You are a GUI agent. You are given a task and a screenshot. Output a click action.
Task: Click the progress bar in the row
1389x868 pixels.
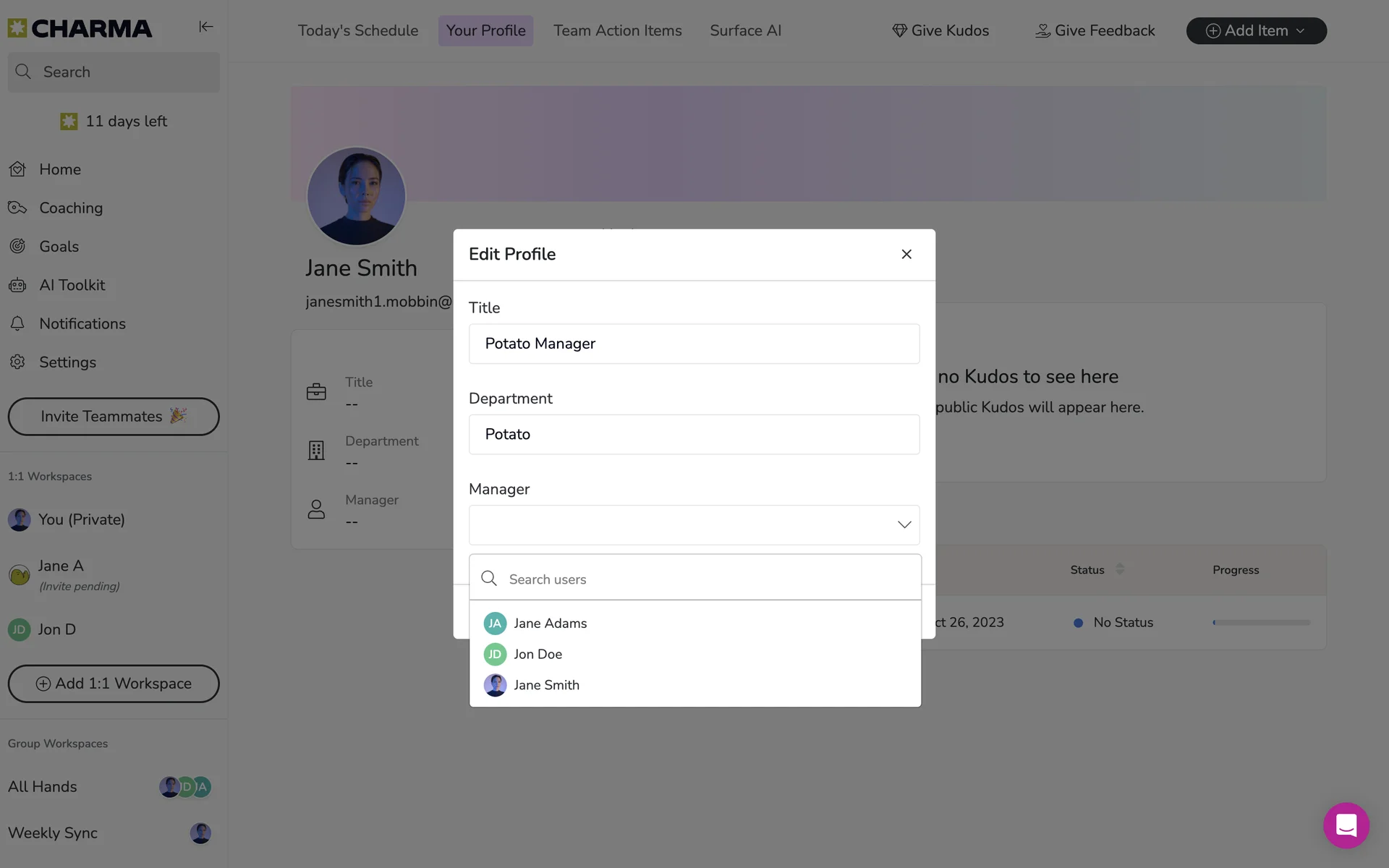[x=1261, y=622]
